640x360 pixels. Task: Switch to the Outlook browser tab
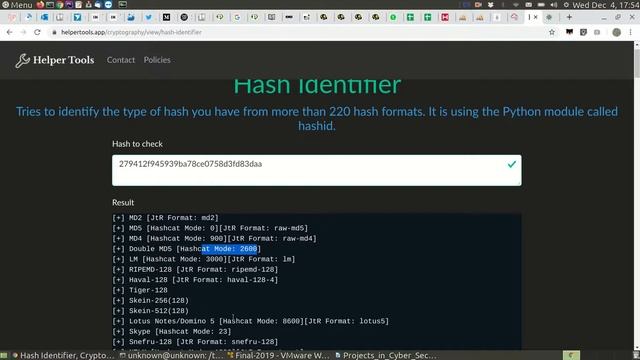pyautogui.click(x=44, y=17)
